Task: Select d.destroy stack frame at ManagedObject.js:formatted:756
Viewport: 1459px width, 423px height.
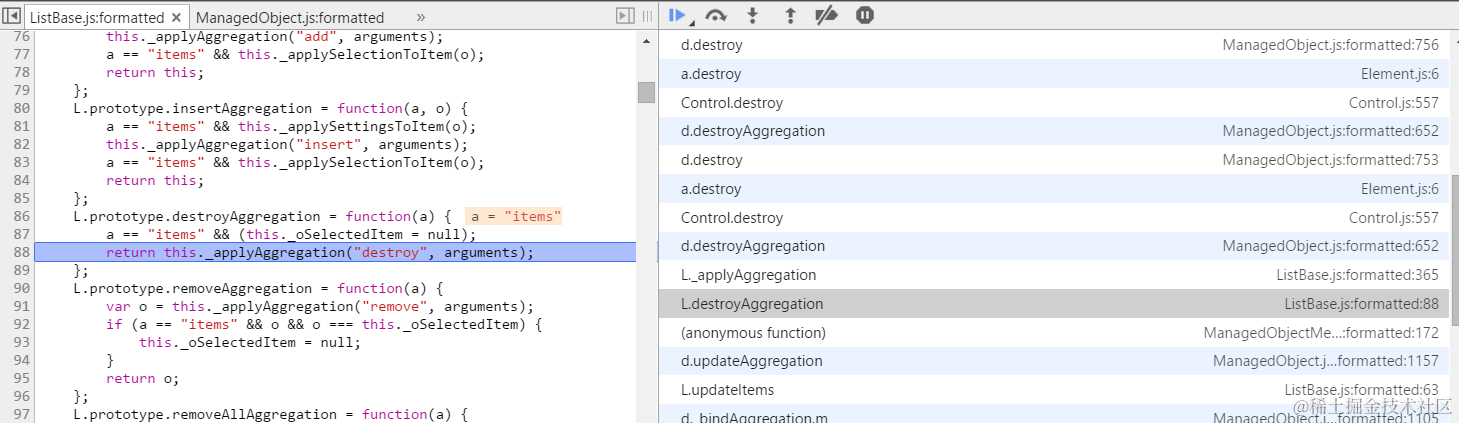Action: pyautogui.click(x=1054, y=45)
